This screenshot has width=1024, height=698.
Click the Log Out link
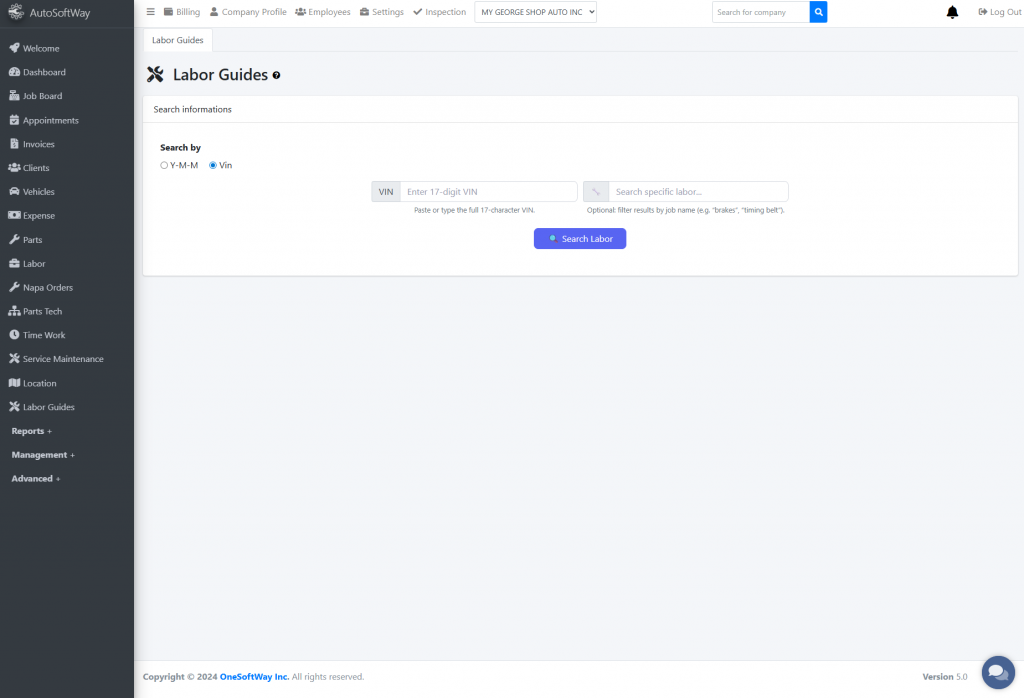point(999,12)
